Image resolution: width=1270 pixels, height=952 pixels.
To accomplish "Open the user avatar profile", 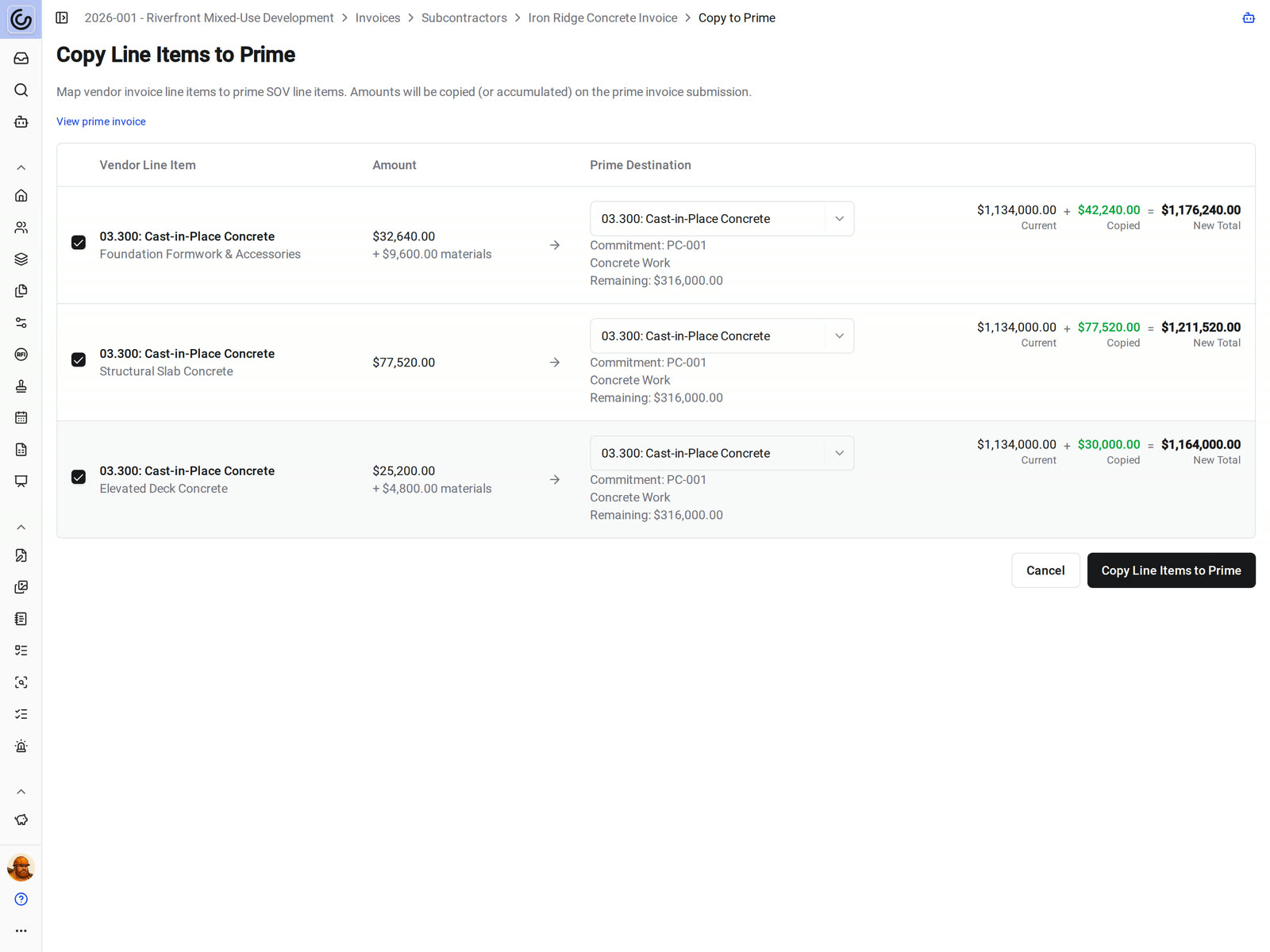I will point(21,867).
